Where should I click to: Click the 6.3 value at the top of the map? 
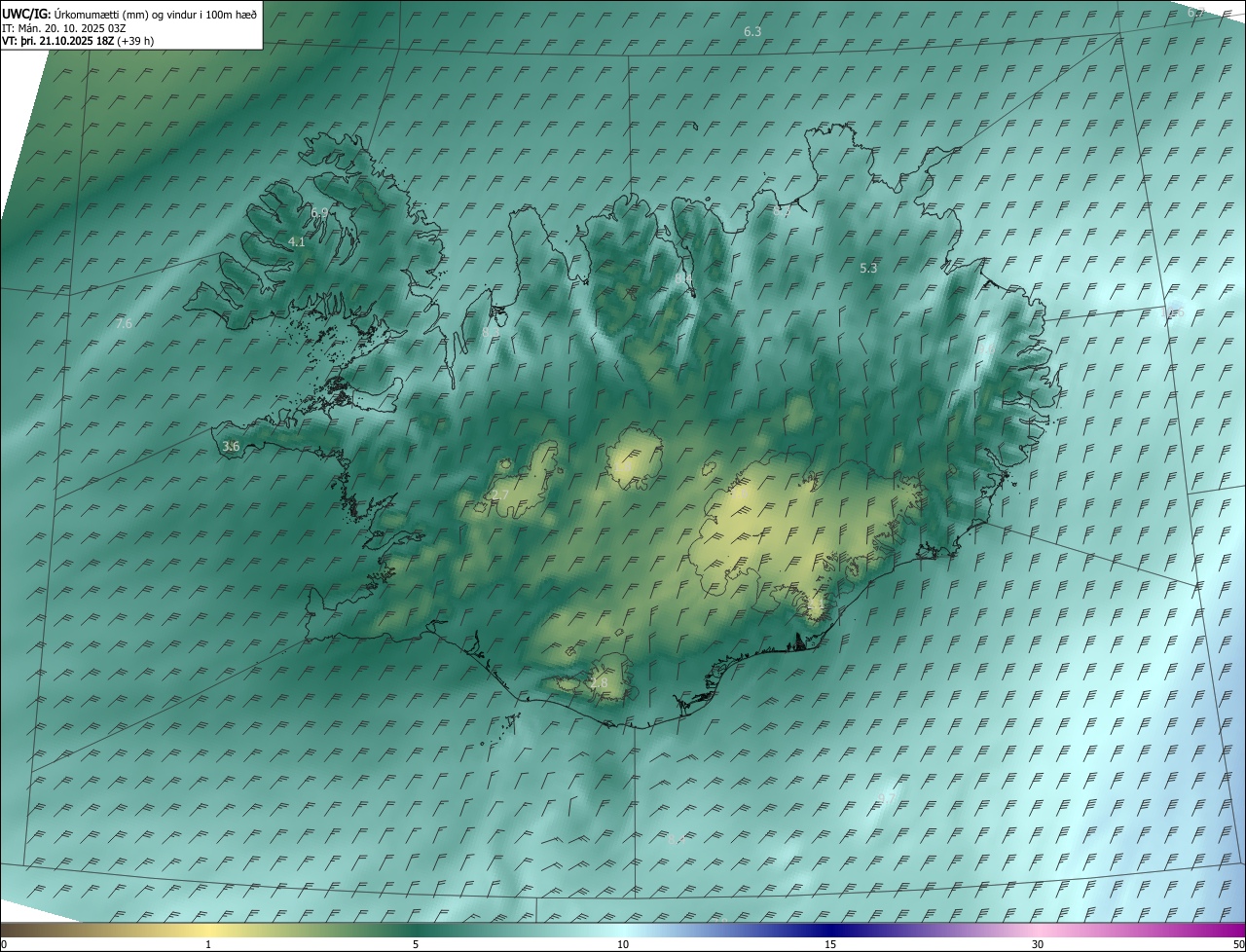coord(752,32)
